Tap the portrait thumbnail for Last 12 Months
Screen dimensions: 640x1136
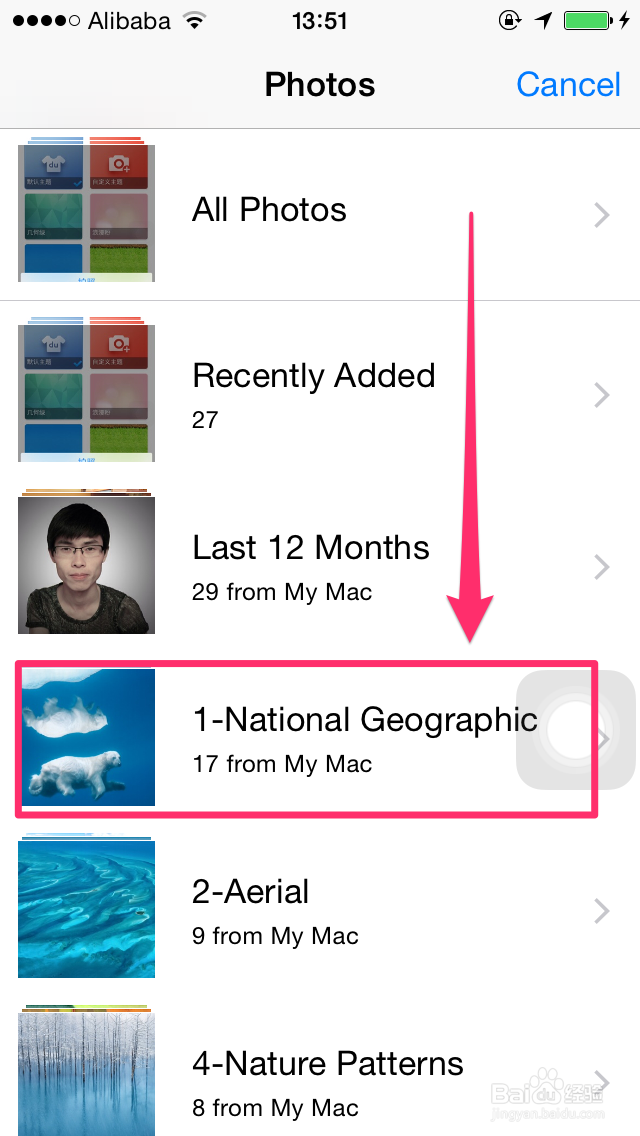point(85,566)
